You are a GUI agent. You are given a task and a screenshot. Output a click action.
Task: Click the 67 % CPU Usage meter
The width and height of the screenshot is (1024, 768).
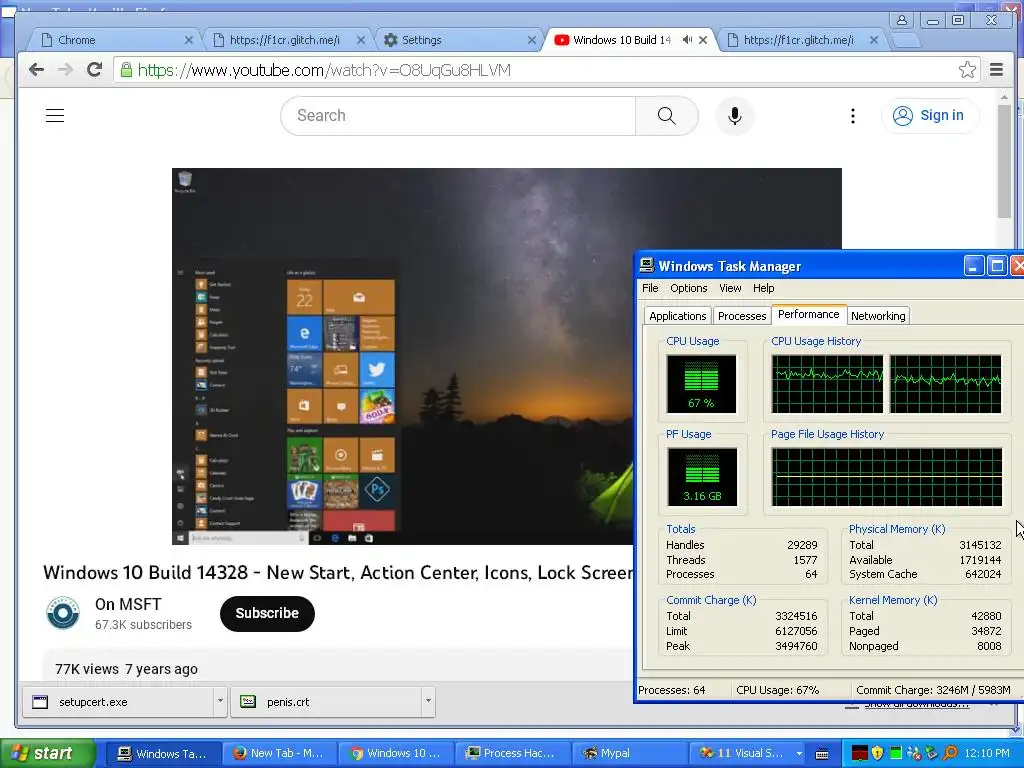point(701,384)
